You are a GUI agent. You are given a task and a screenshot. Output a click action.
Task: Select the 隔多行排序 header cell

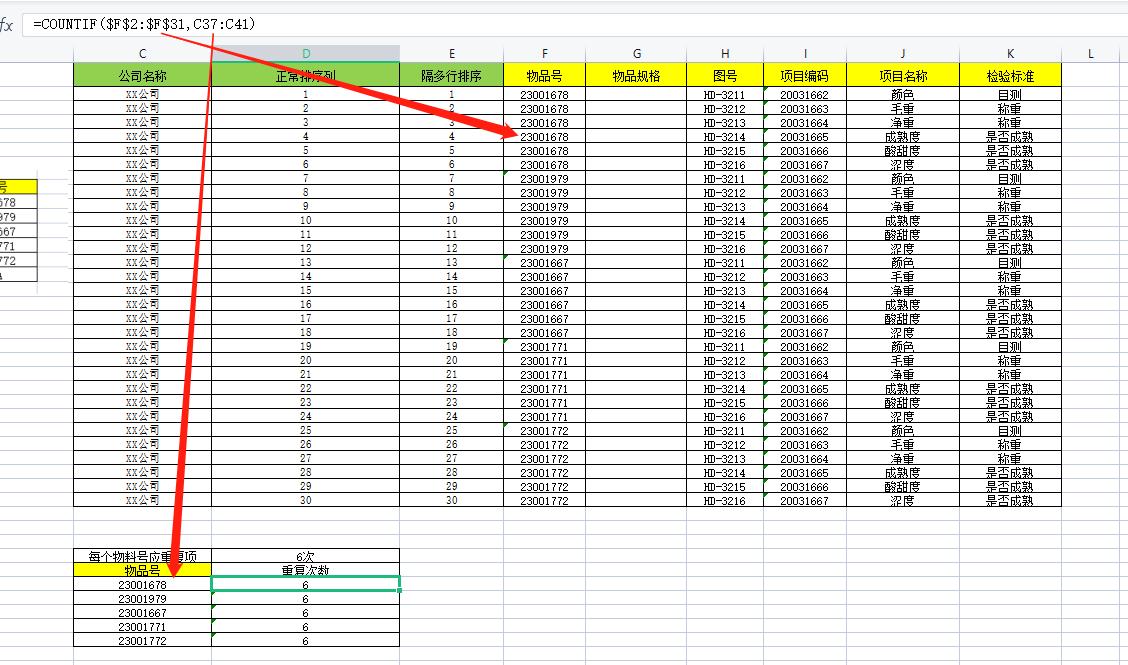451,74
